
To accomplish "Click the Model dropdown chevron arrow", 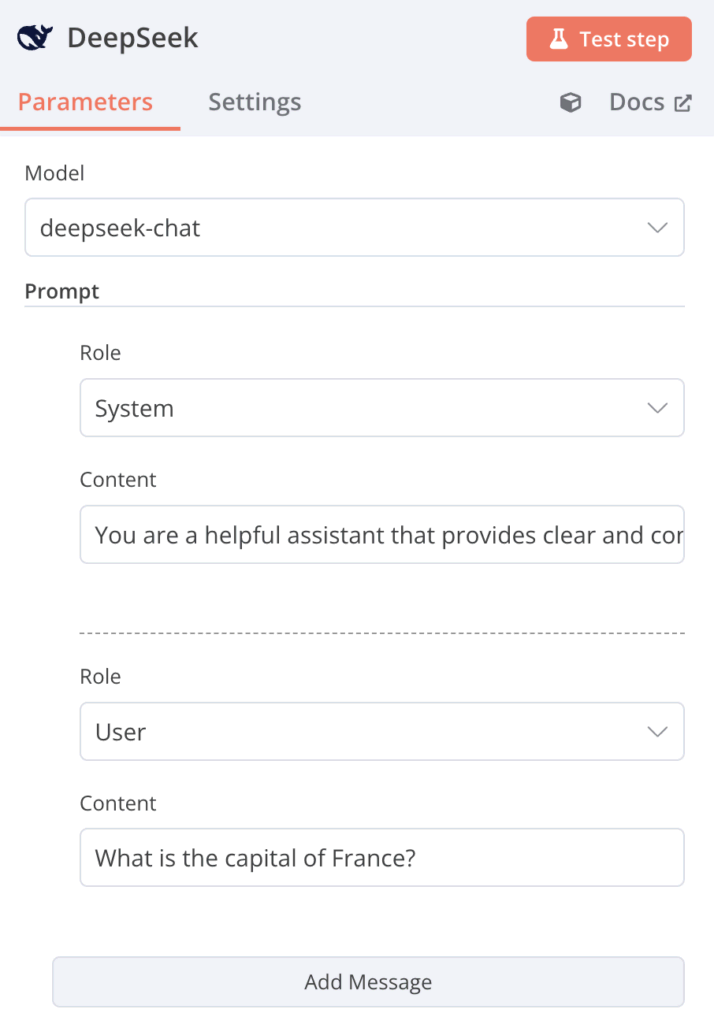I will point(657,227).
